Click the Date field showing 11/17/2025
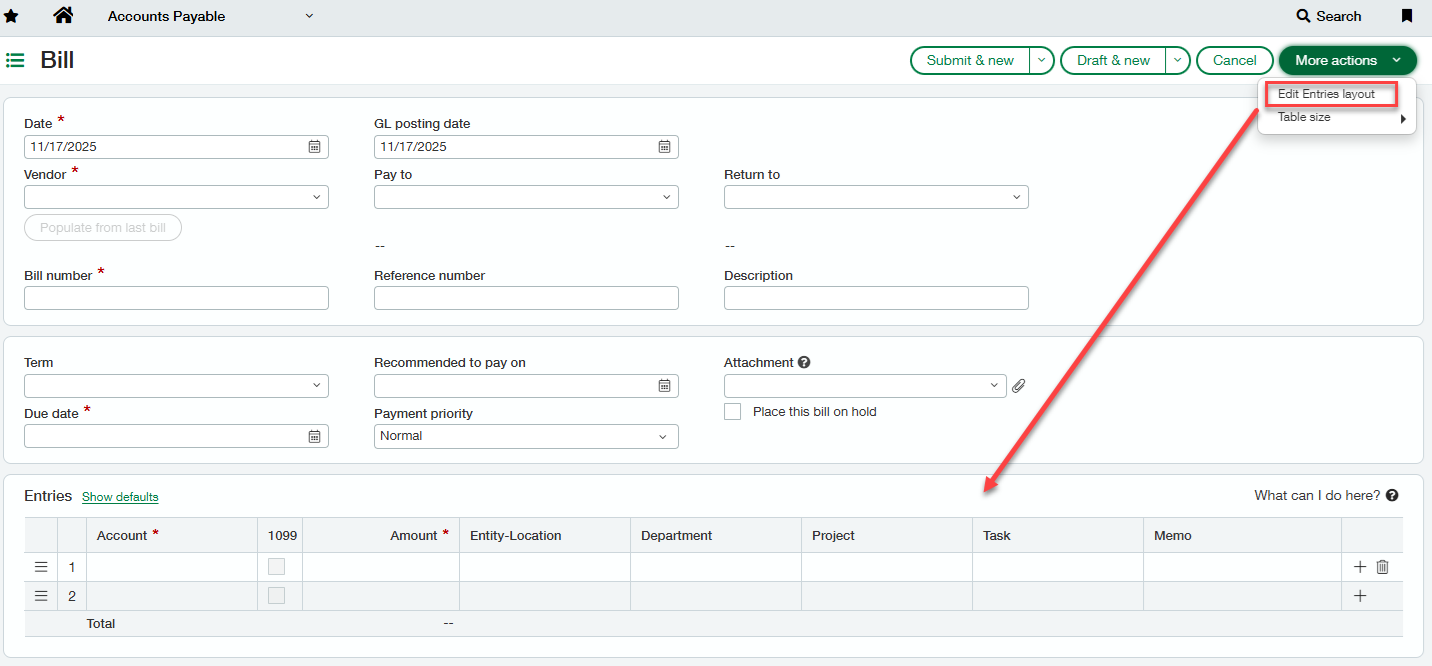This screenshot has height=666, width=1432. pos(176,147)
